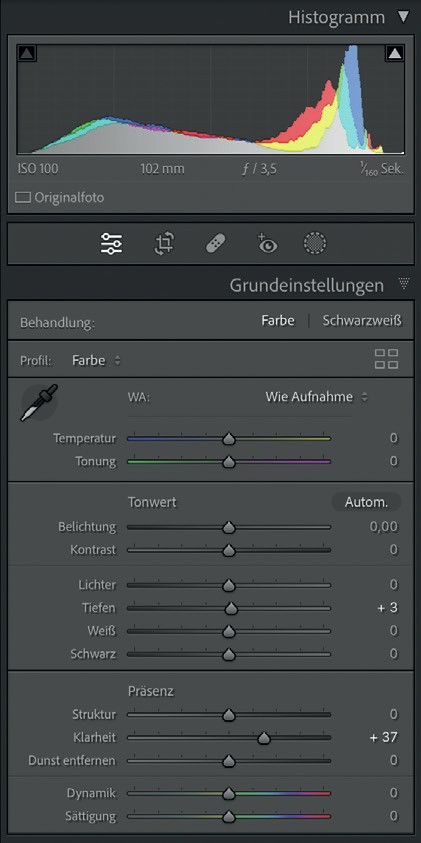Select the Crop overlay tool
Screen dimensions: 421x843
point(164,244)
